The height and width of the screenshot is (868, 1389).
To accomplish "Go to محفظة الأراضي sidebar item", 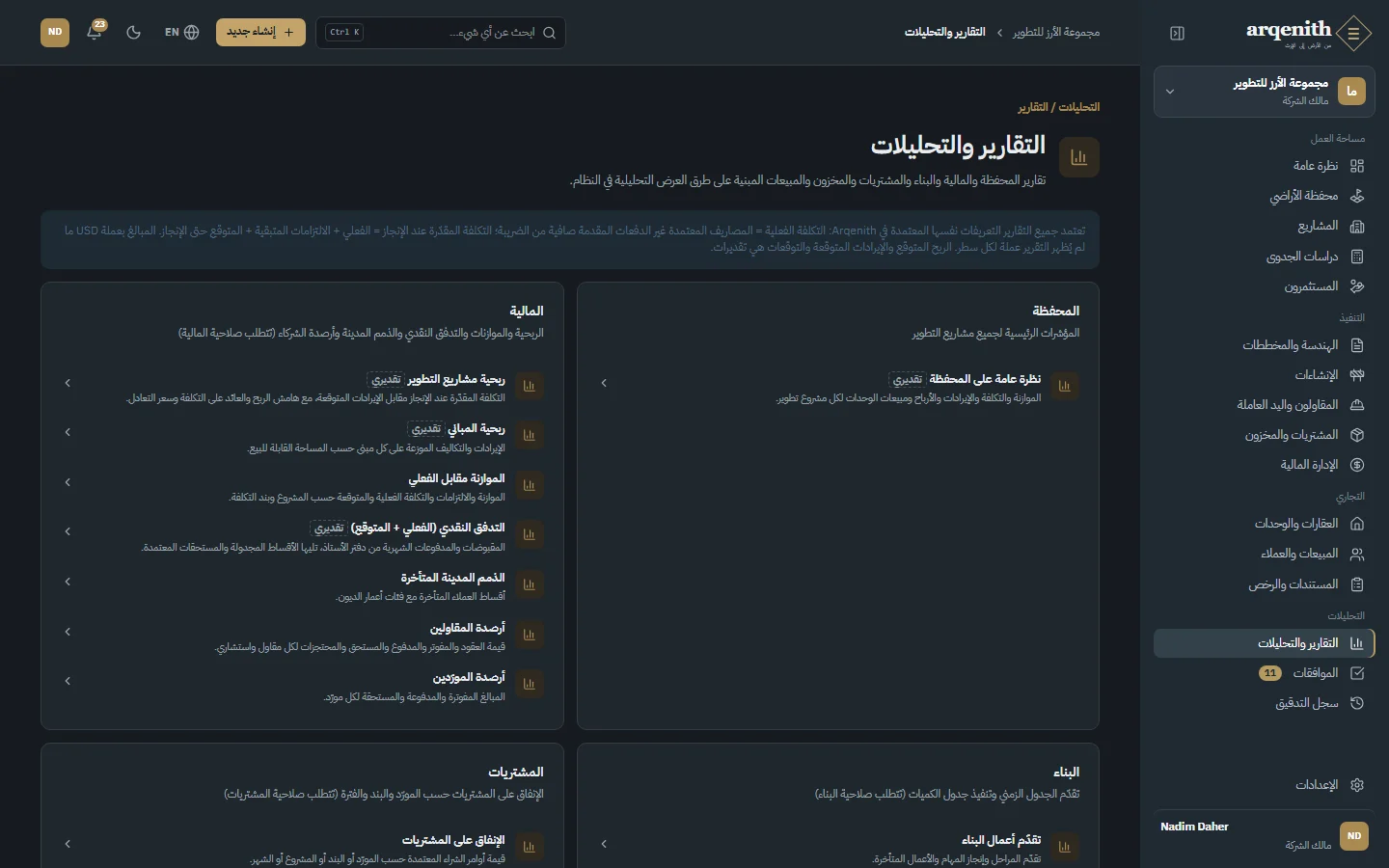I will click(1265, 196).
